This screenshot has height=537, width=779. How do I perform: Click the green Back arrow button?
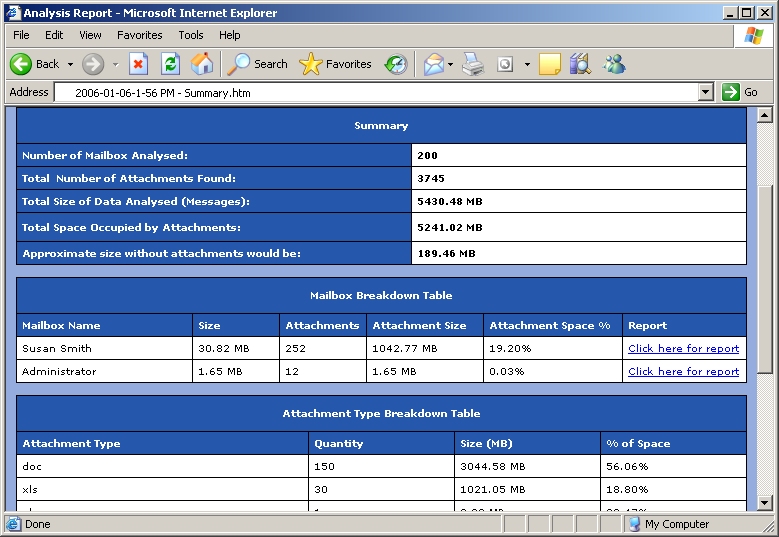21,64
